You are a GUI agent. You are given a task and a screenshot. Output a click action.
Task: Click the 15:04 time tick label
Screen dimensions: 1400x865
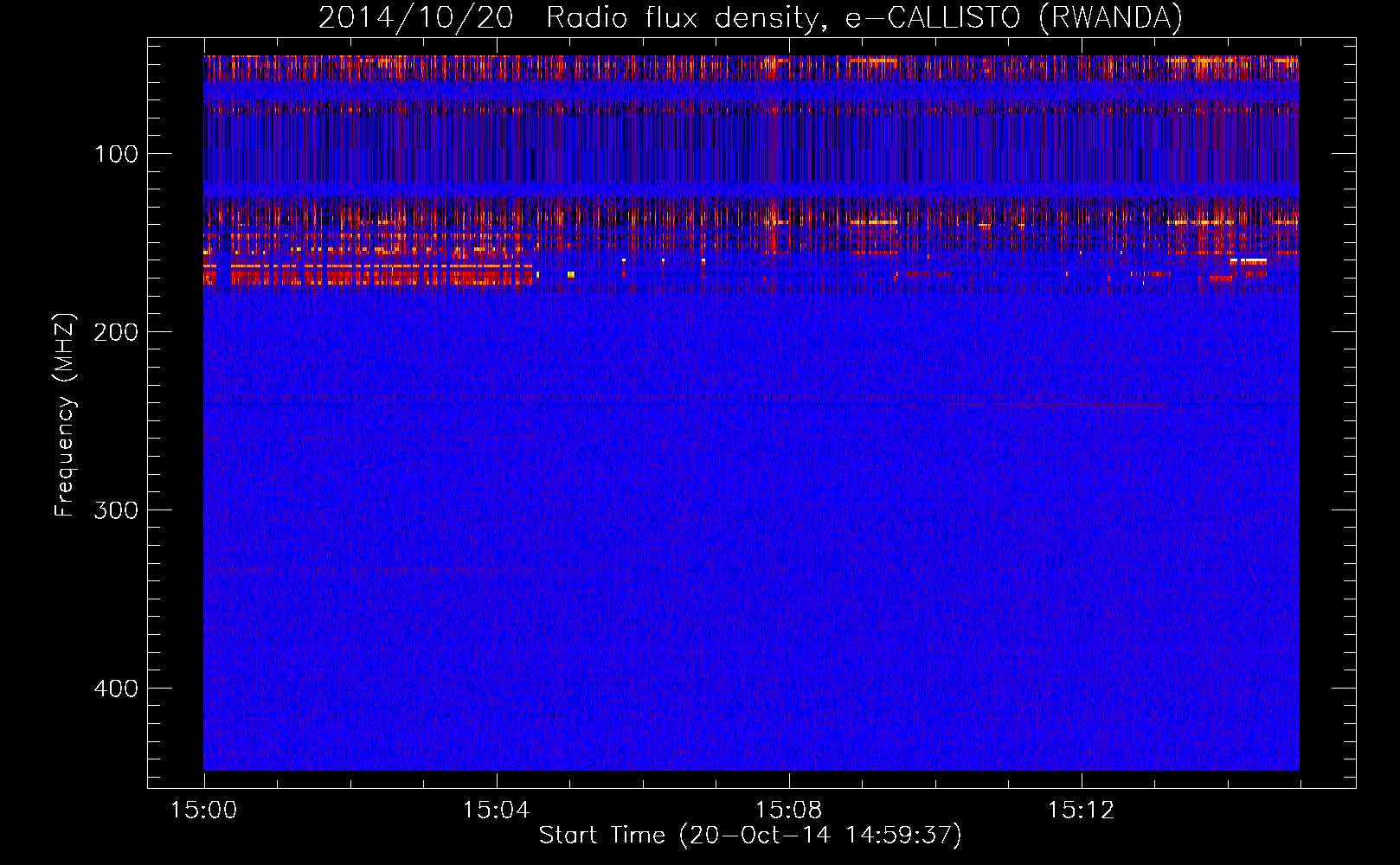496,811
